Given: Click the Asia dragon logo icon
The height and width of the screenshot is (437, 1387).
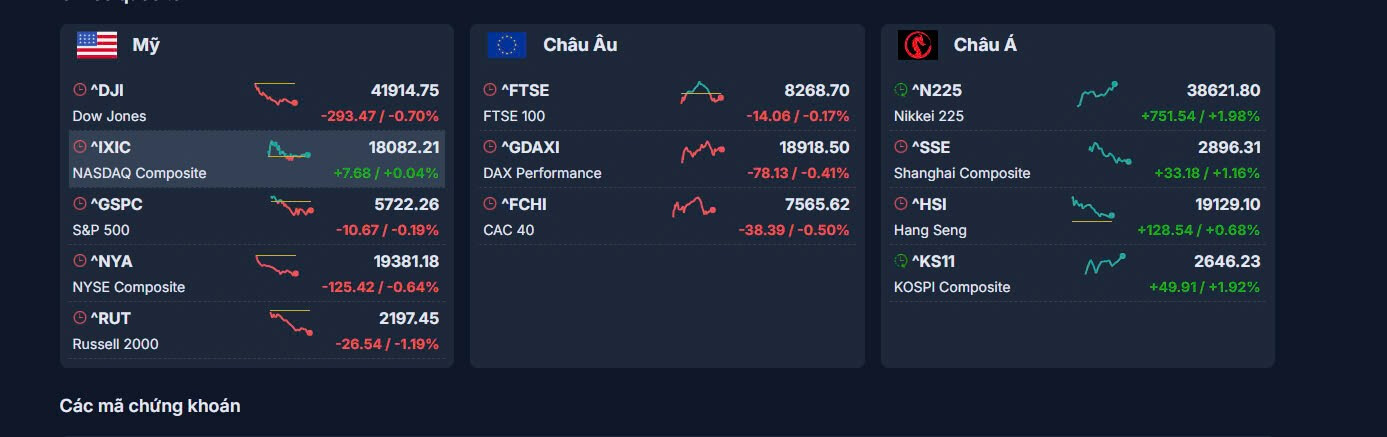Looking at the screenshot, I should (917, 45).
